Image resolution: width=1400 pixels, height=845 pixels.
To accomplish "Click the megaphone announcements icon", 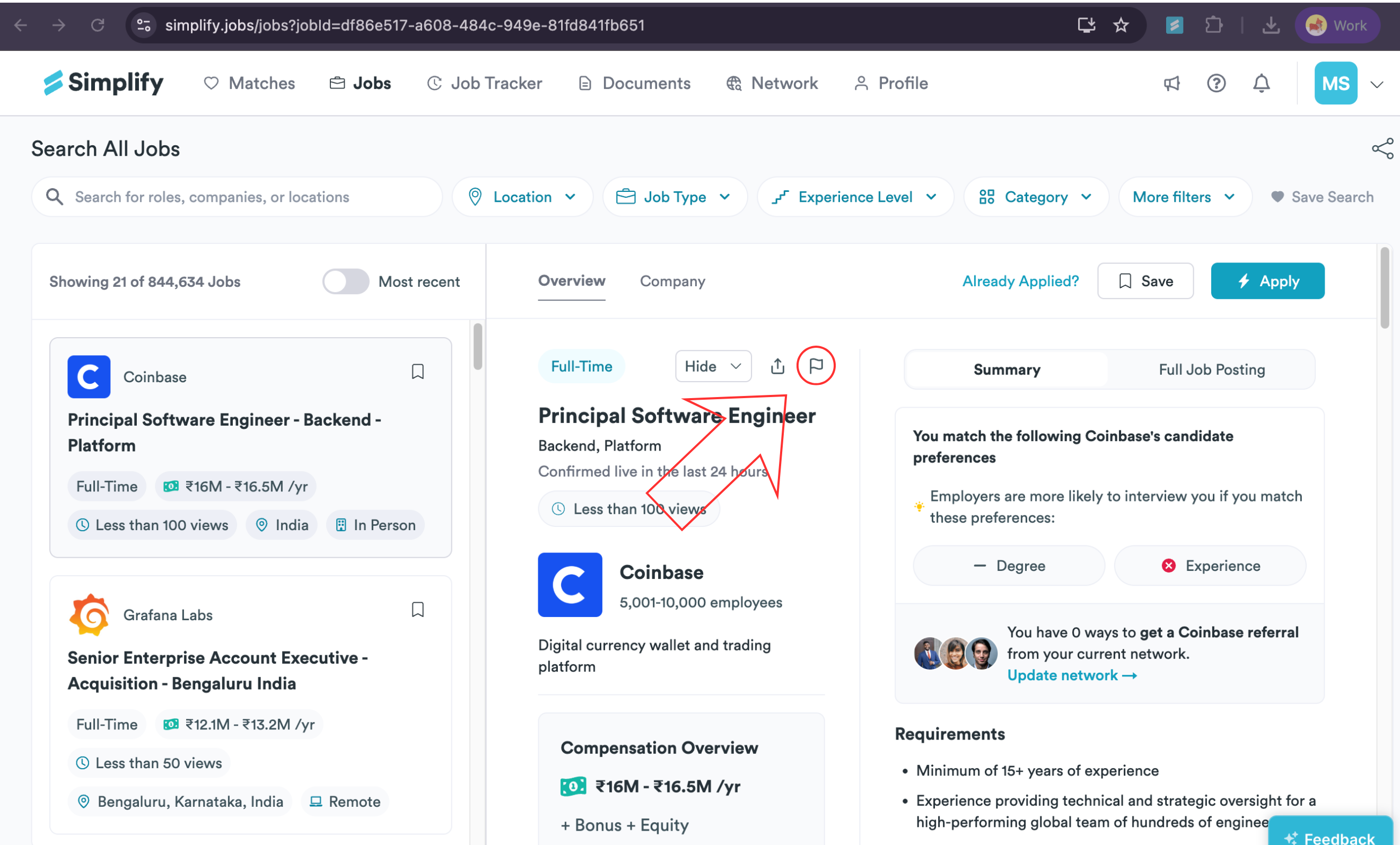I will tap(1171, 83).
